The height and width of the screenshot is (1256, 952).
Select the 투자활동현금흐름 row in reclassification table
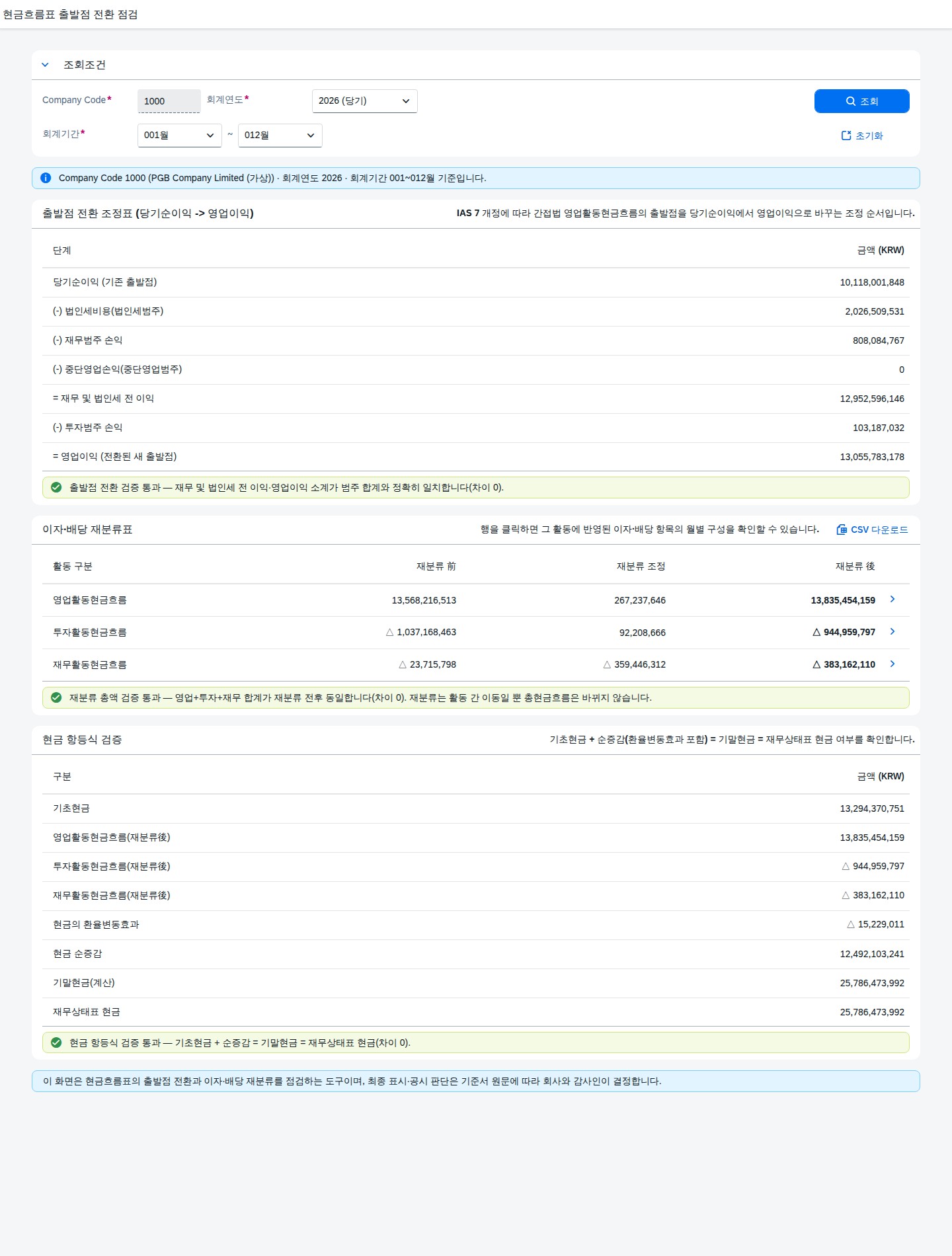pyautogui.click(x=476, y=633)
